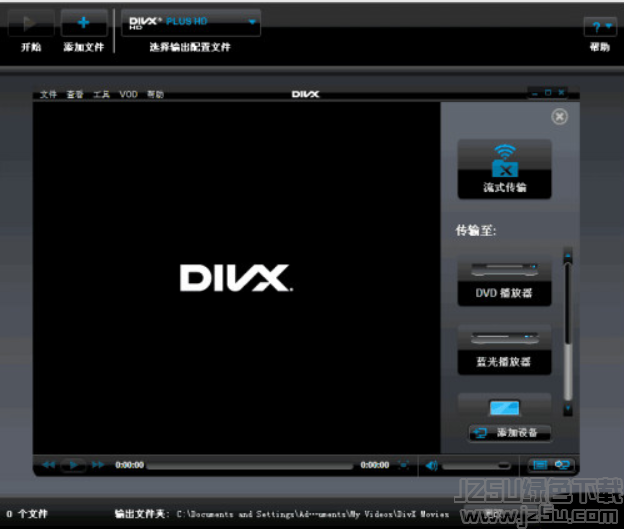
Task: Click the play button in player controls
Action: tap(73, 465)
